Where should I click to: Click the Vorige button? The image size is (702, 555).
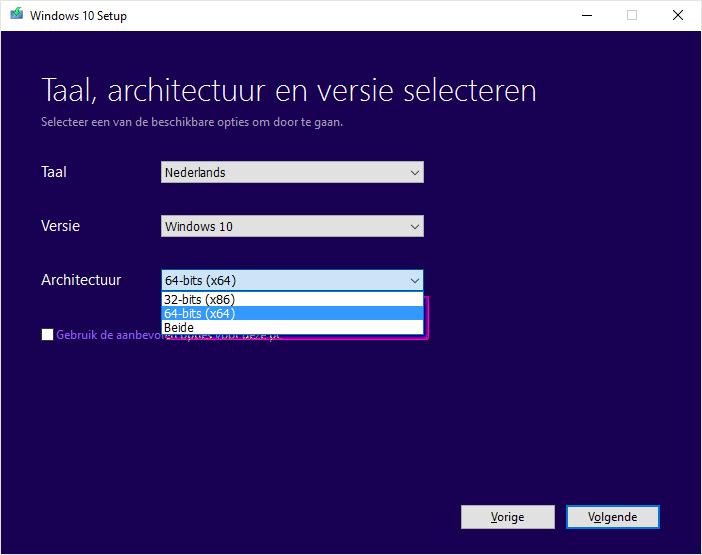point(508,517)
